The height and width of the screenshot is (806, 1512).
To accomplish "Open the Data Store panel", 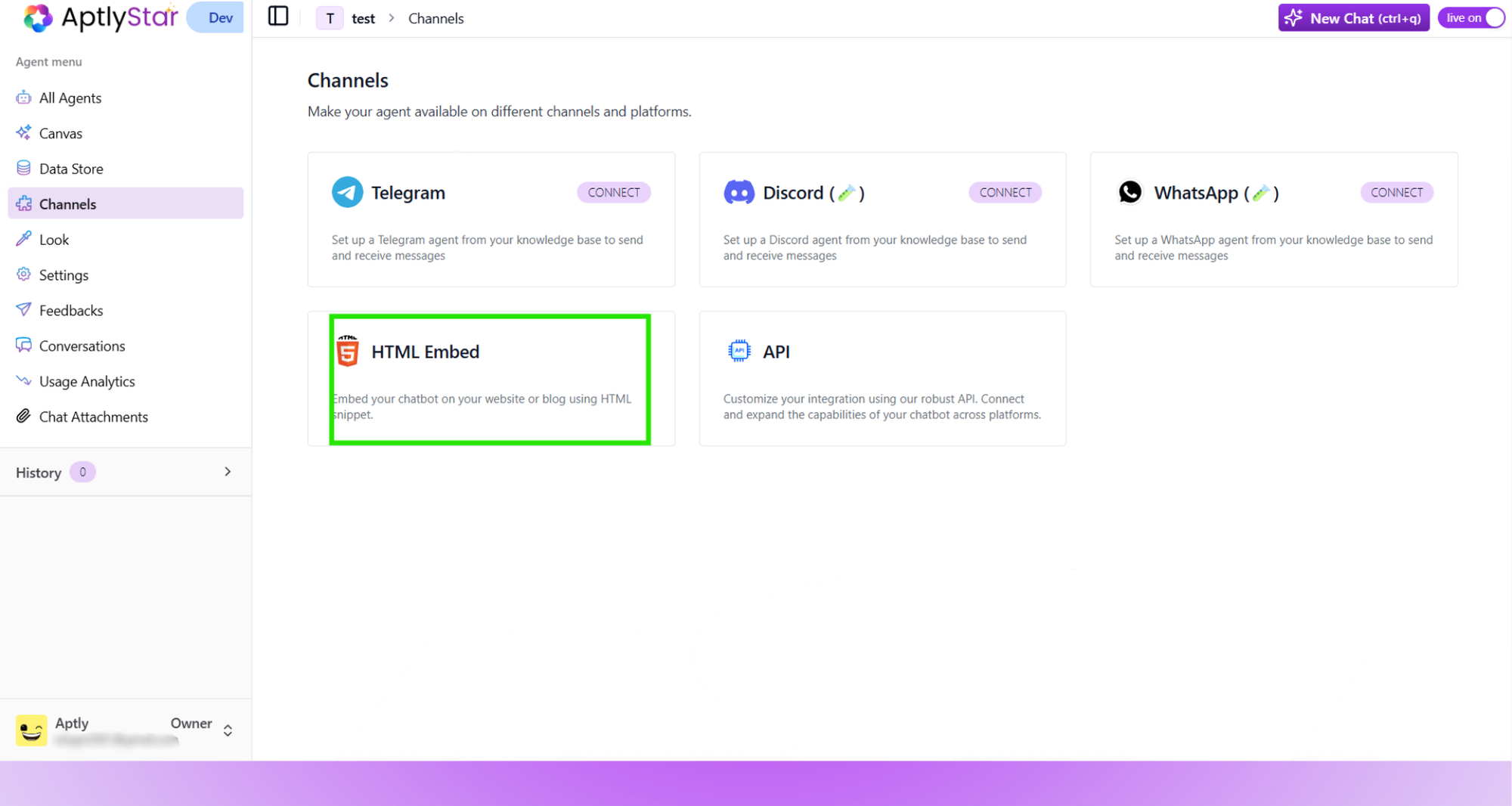I will [71, 168].
